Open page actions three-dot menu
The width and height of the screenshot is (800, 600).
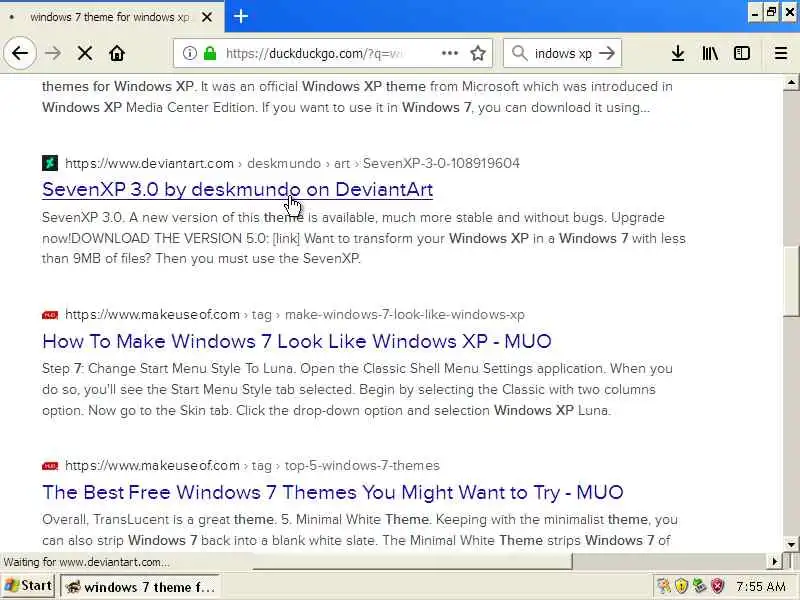(x=449, y=53)
